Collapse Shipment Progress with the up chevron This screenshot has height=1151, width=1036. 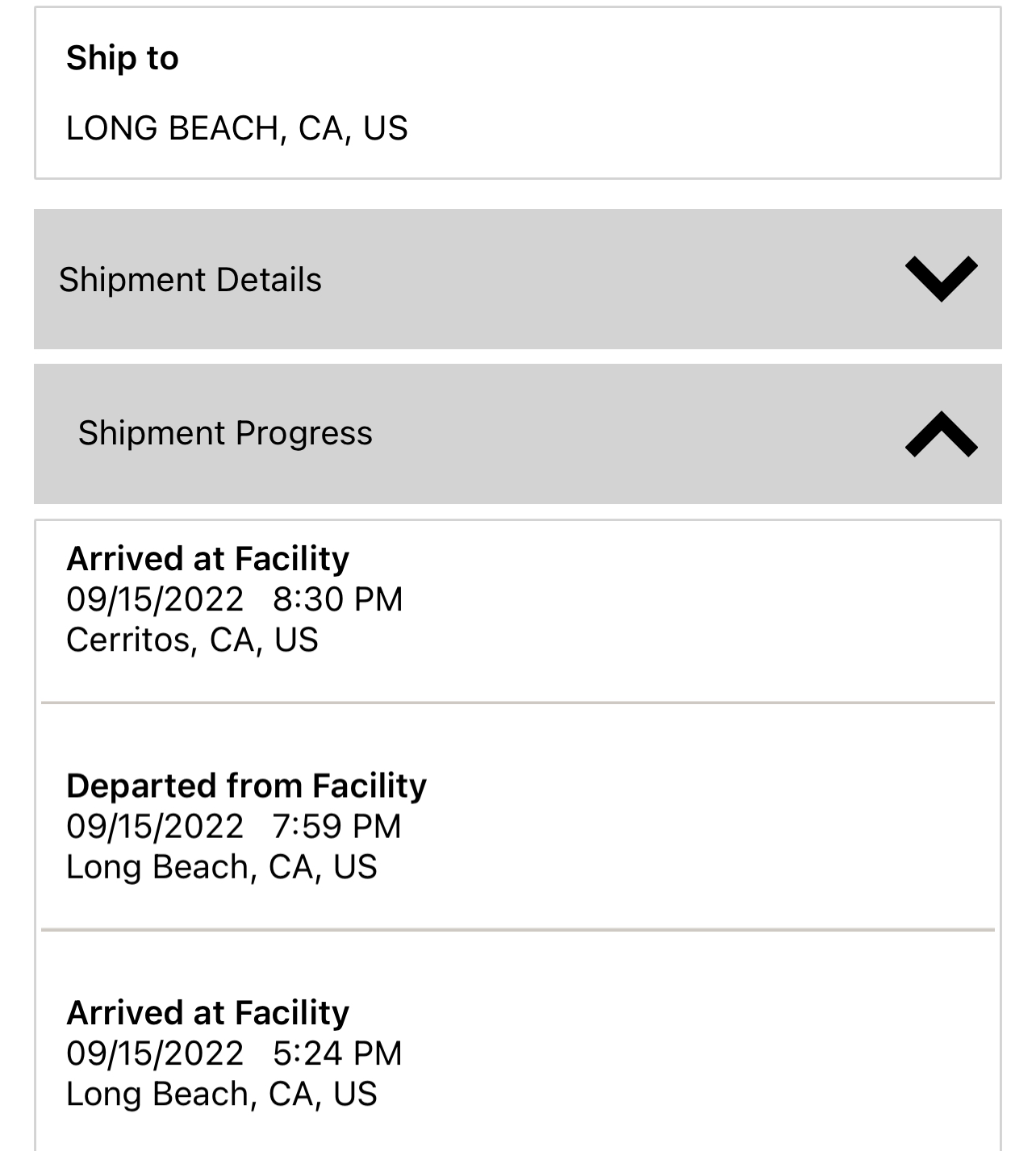[x=941, y=434]
